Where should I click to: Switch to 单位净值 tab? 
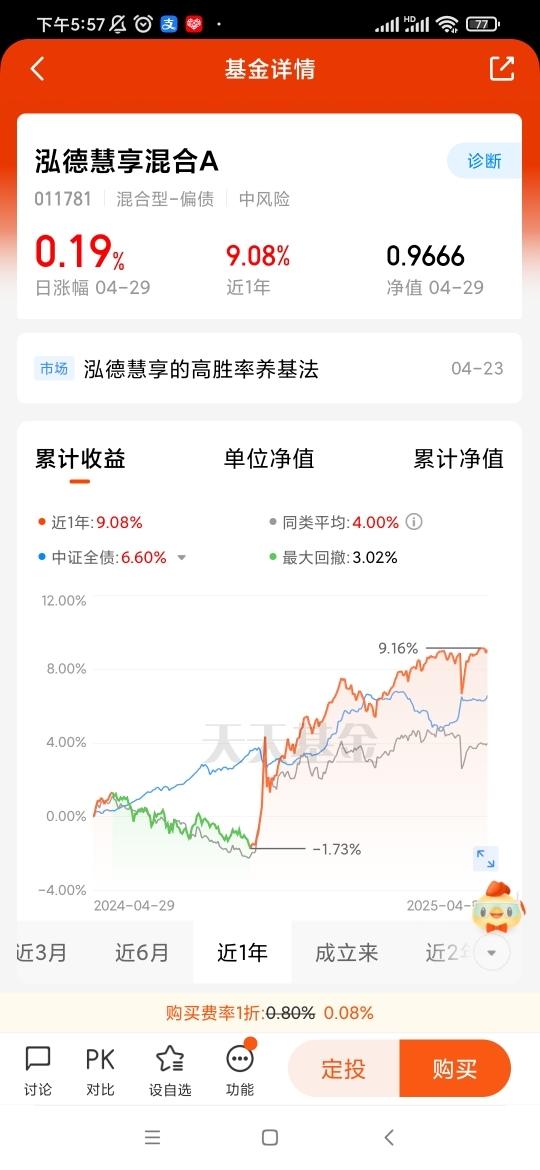[x=269, y=458]
